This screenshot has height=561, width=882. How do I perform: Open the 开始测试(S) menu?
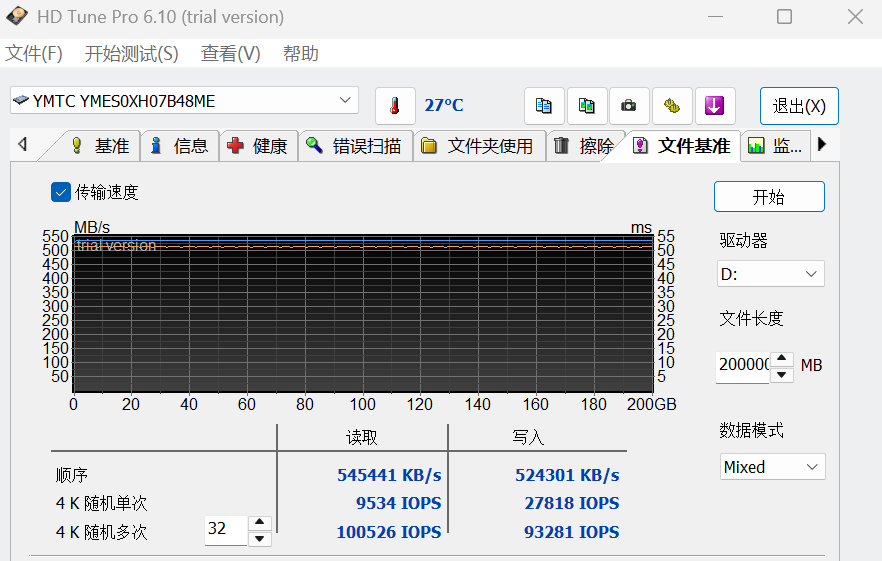(131, 54)
